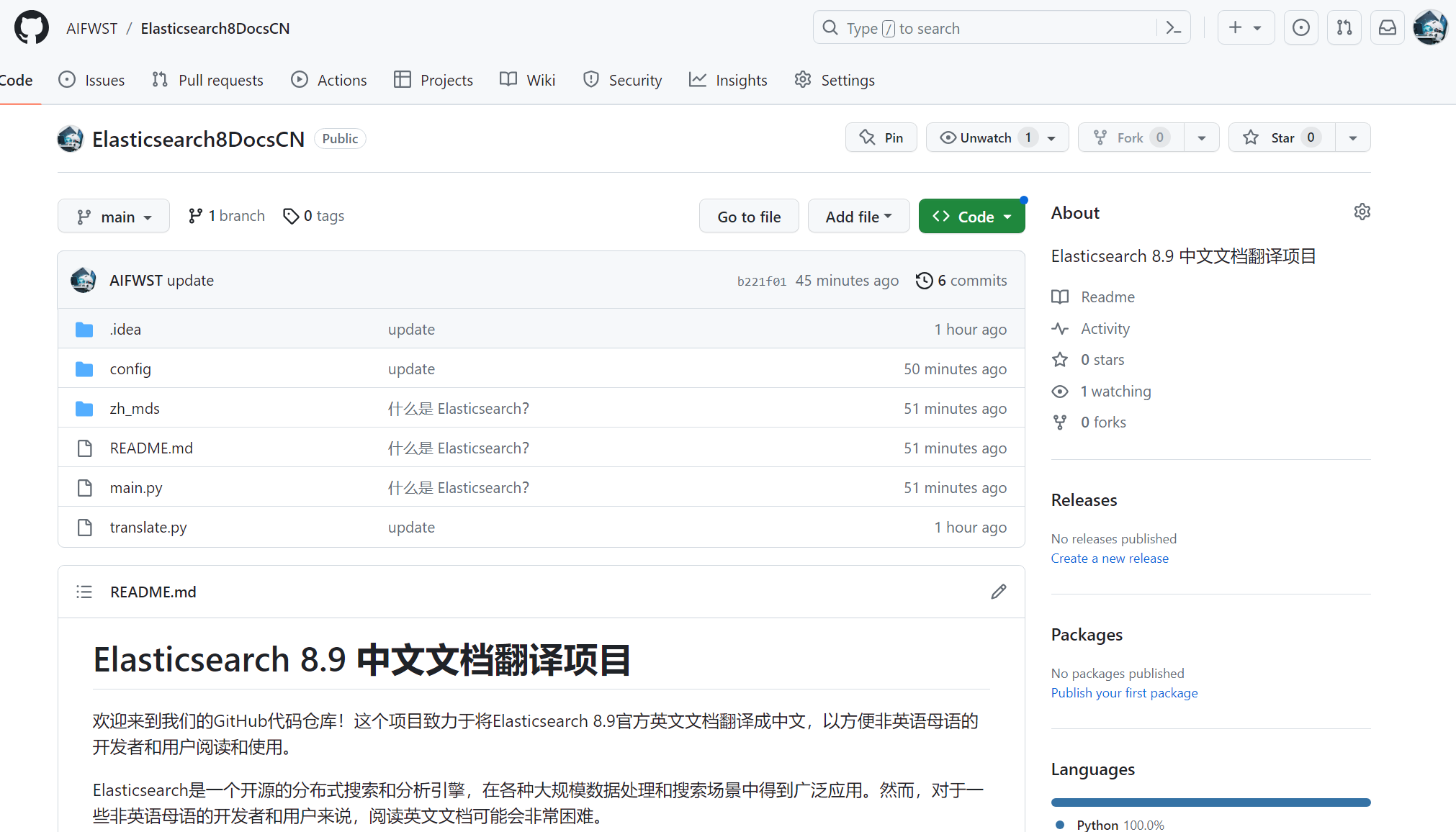Open the green Code dropdown
1456x832 pixels.
pos(971,216)
